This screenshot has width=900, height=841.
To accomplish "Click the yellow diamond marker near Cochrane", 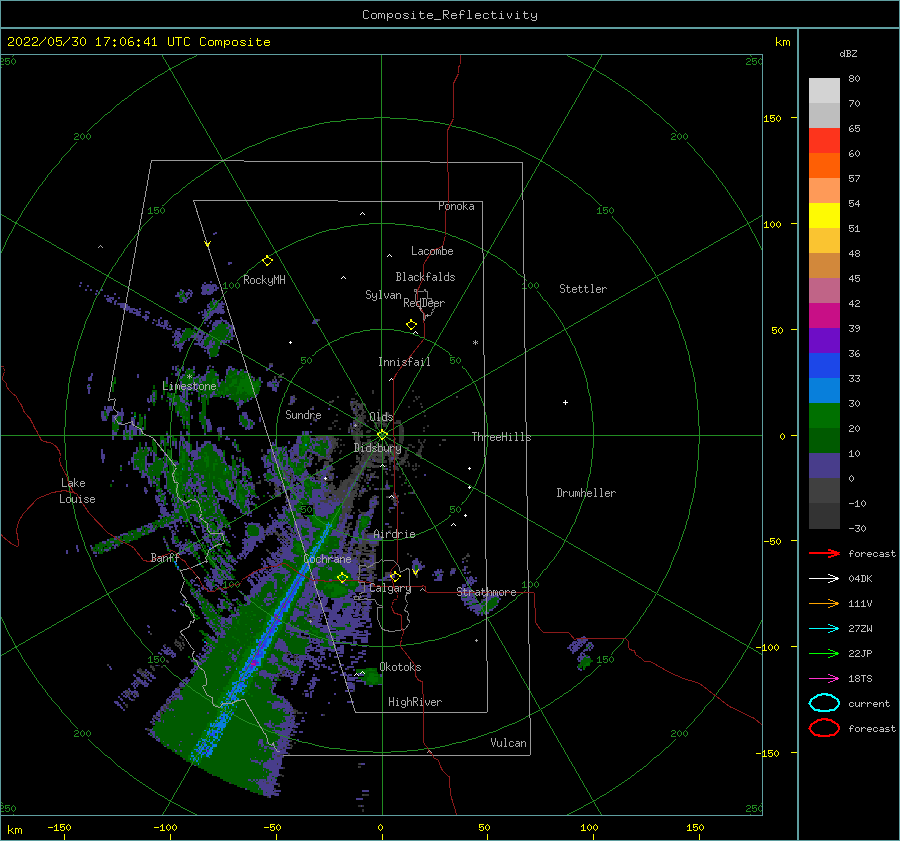I will (x=343, y=578).
